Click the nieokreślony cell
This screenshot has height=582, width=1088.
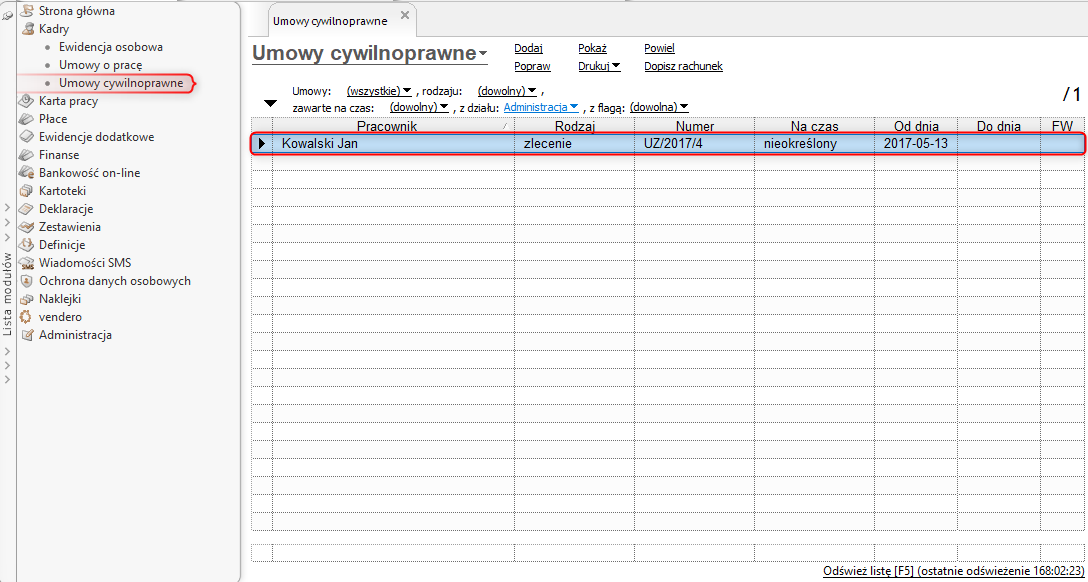coord(815,144)
